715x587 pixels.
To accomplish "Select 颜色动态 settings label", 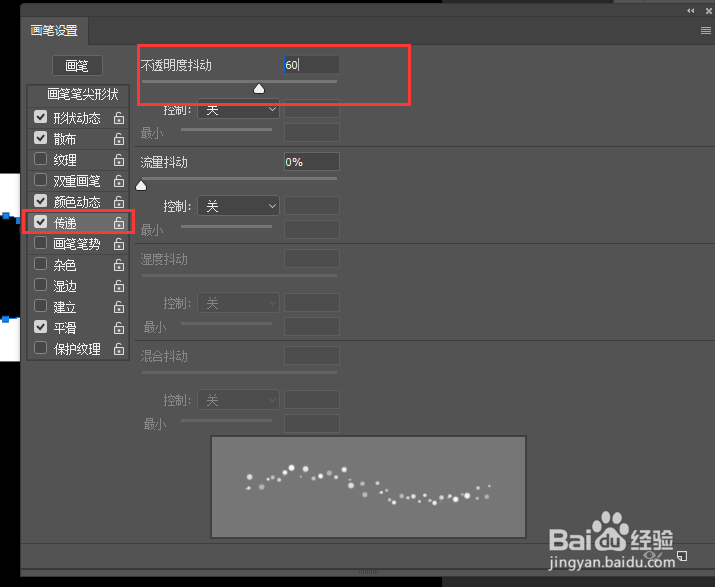I will click(x=77, y=202).
